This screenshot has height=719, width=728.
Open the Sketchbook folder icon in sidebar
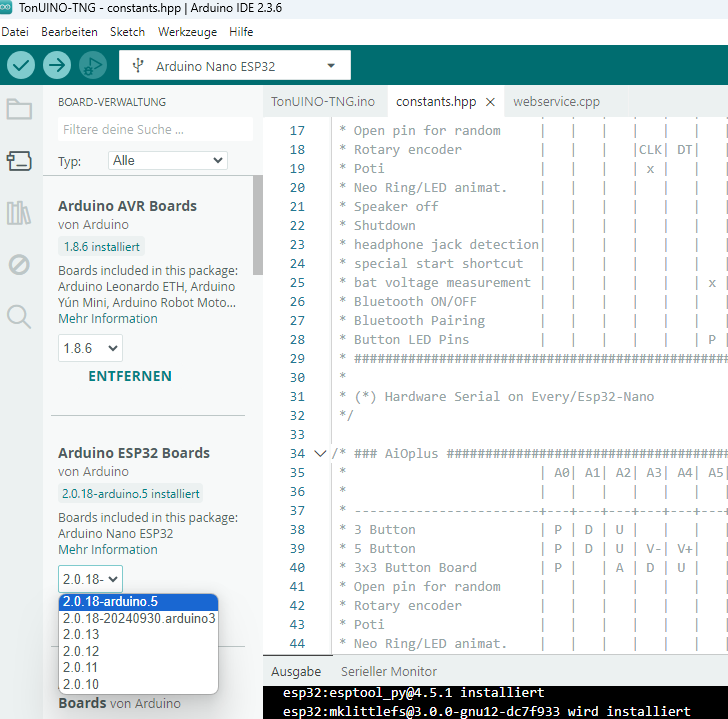pyautogui.click(x=19, y=109)
